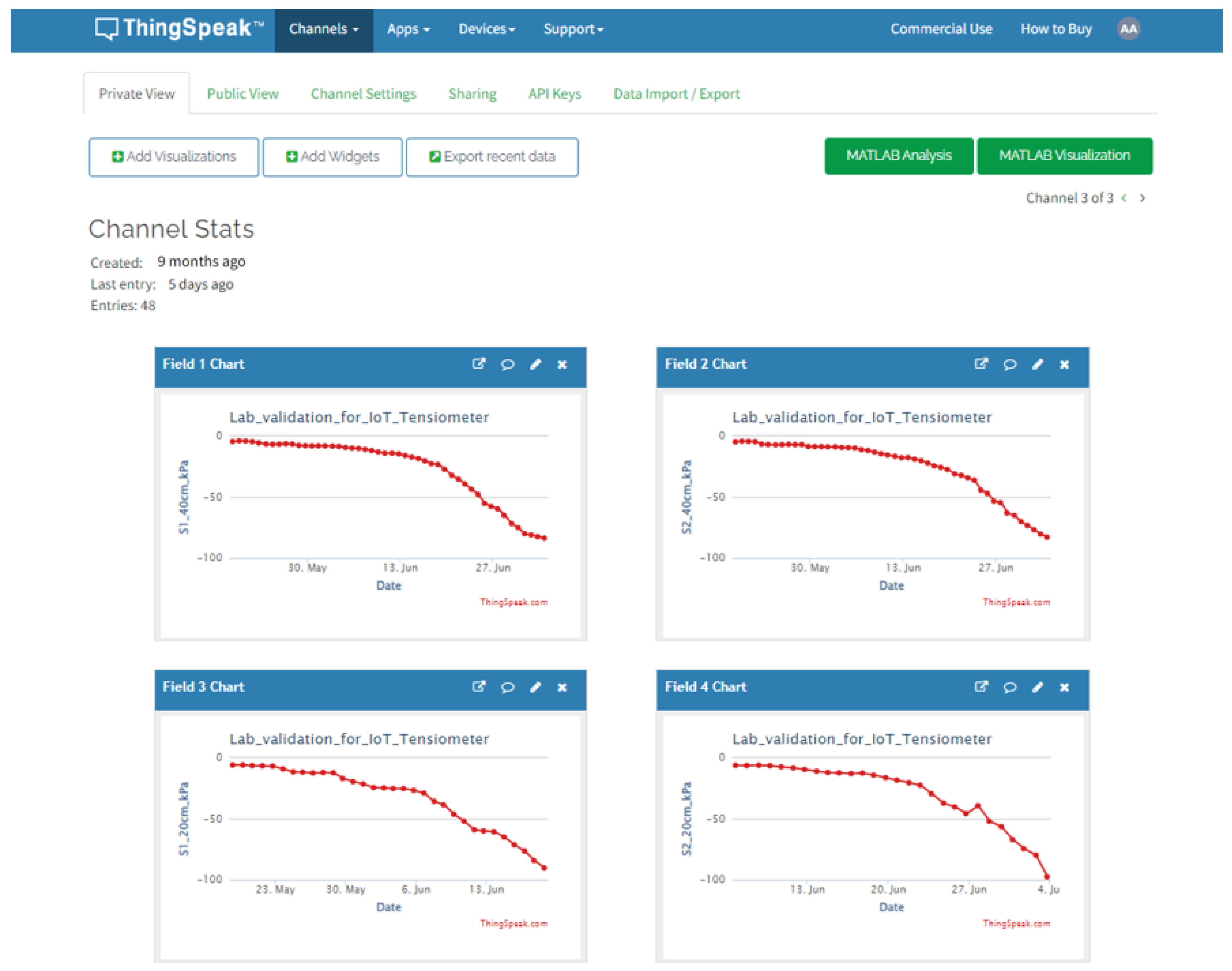Edit Field 3 Chart with pencil icon
This screenshot has width=1232, height=971.
click(535, 687)
